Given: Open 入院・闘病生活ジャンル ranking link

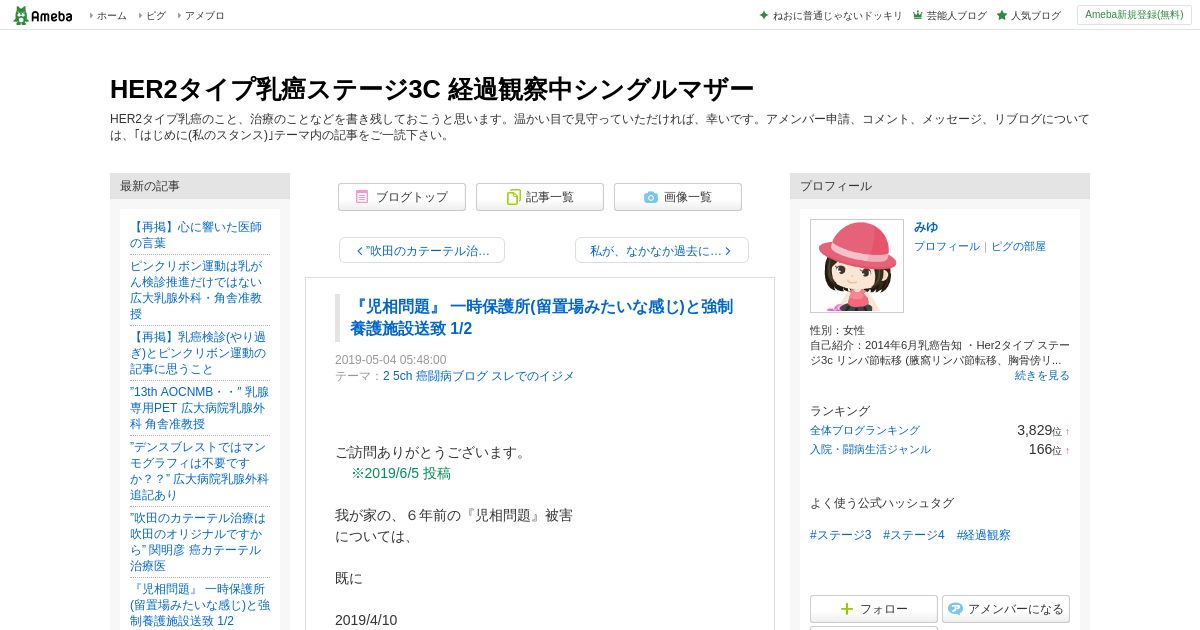Looking at the screenshot, I should [870, 449].
